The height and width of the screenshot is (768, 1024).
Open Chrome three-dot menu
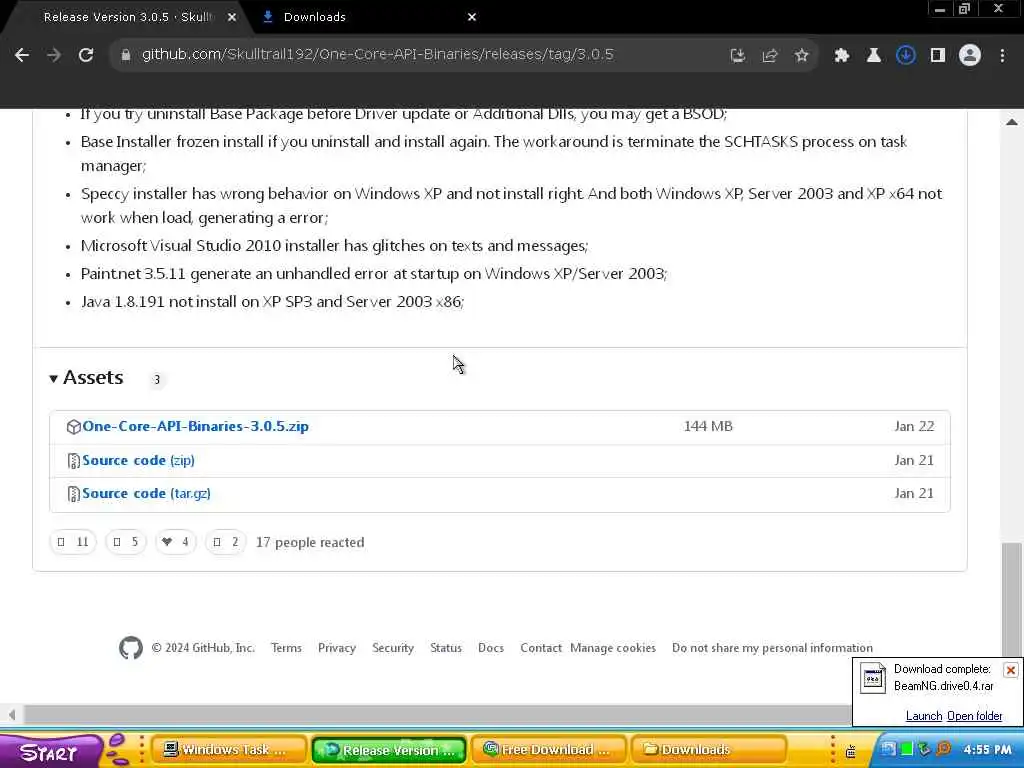[x=1002, y=56]
